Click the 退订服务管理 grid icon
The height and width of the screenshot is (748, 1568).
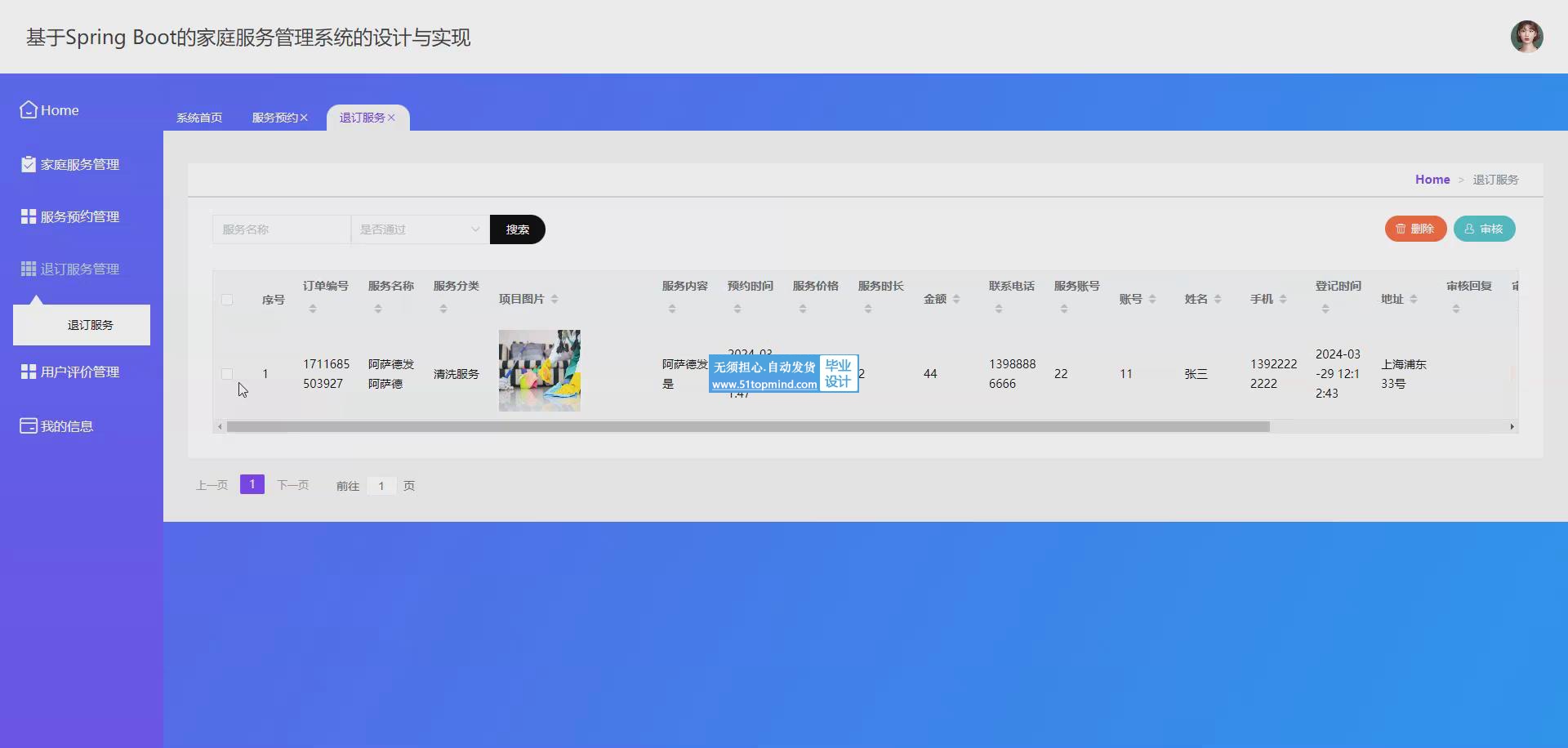coord(29,269)
